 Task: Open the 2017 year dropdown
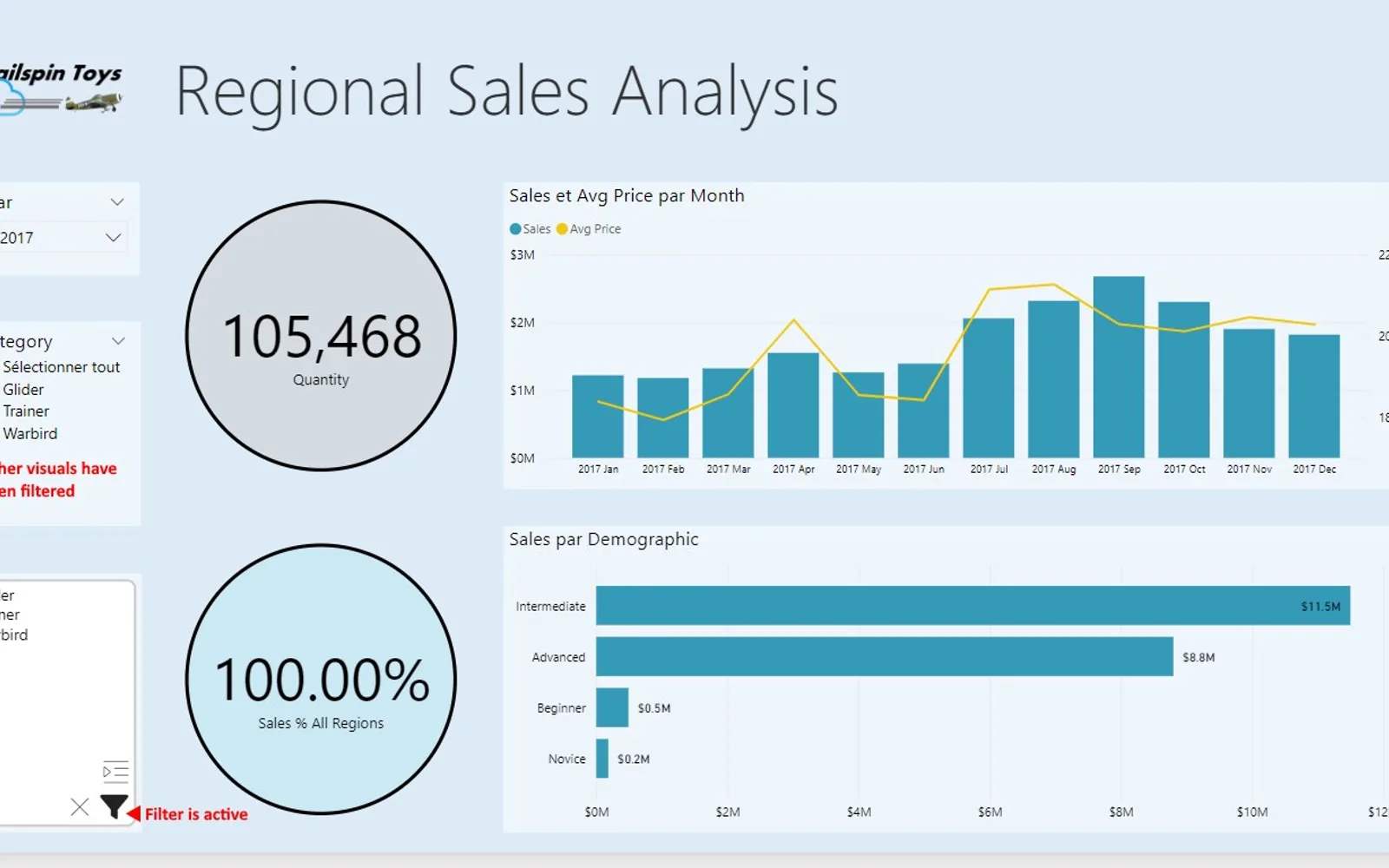point(63,237)
